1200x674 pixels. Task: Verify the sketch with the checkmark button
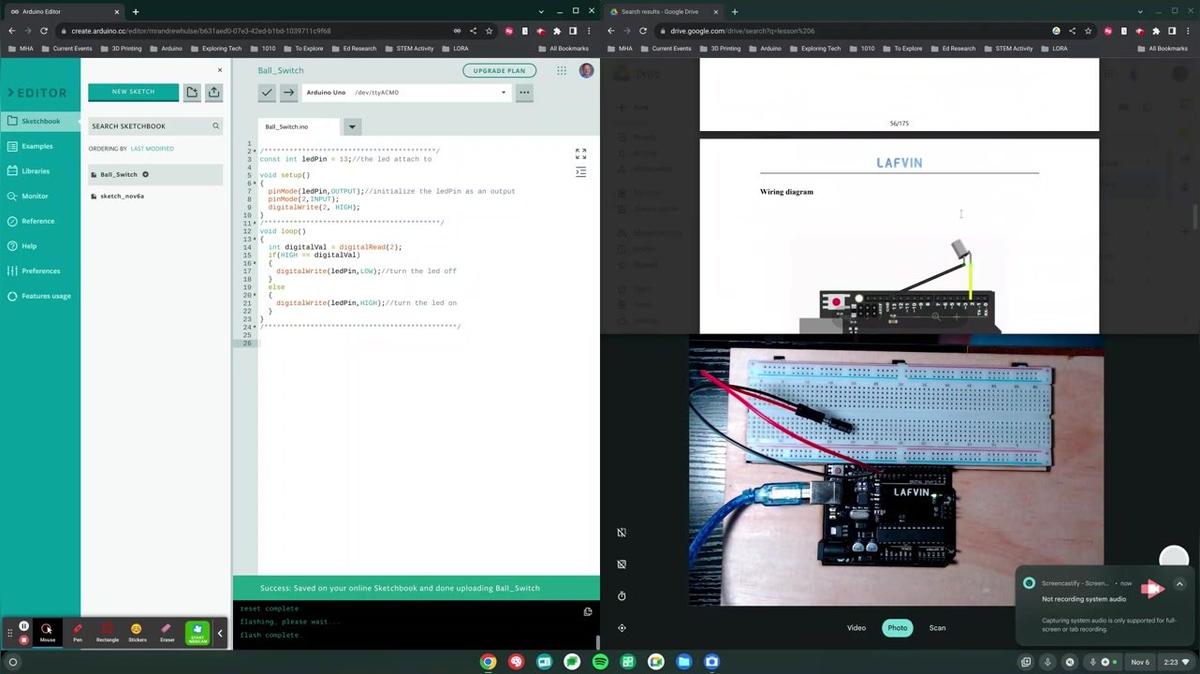tap(267, 92)
